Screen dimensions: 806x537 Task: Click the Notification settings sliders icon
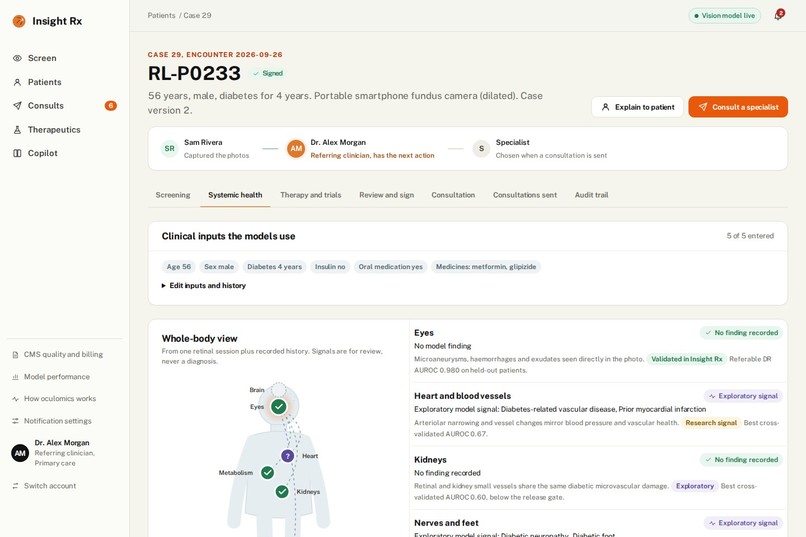pos(15,421)
